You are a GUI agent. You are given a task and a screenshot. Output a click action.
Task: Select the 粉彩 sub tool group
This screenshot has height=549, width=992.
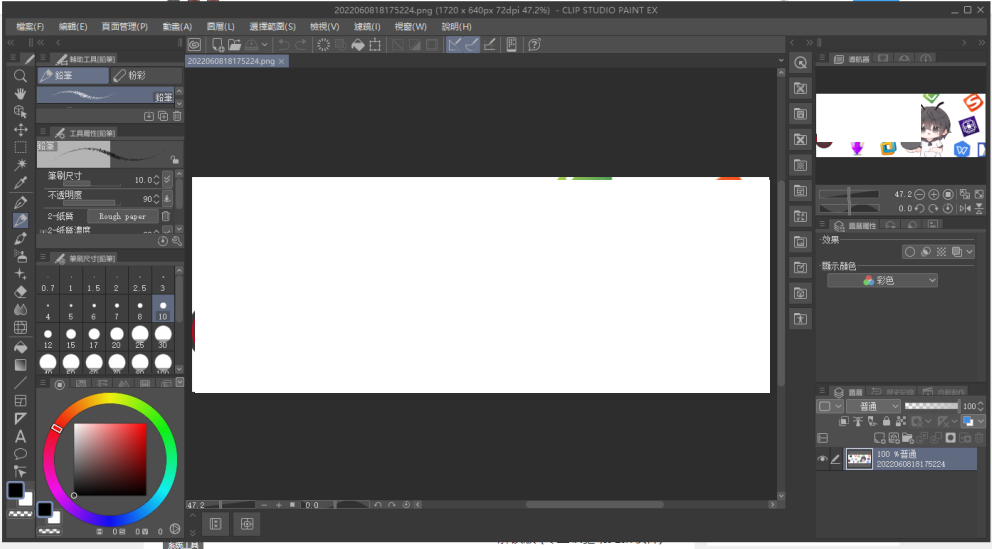[146, 76]
